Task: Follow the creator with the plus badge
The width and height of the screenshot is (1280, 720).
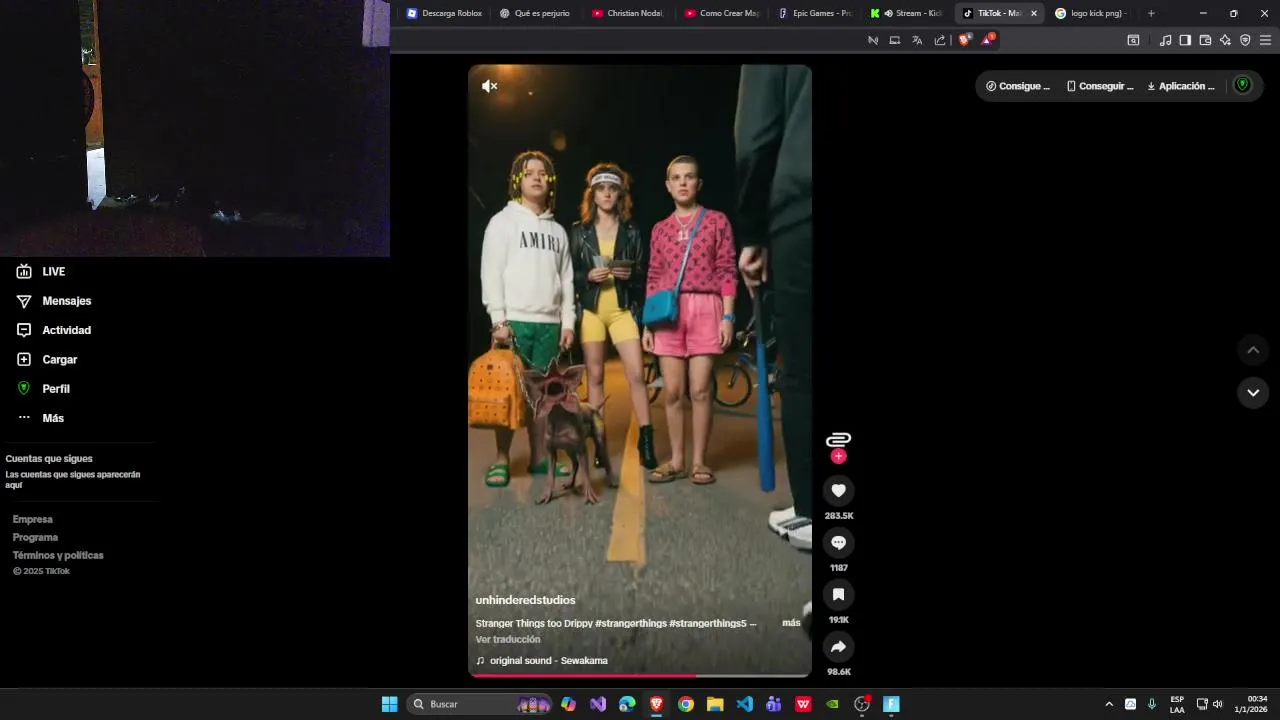Action: (838, 456)
